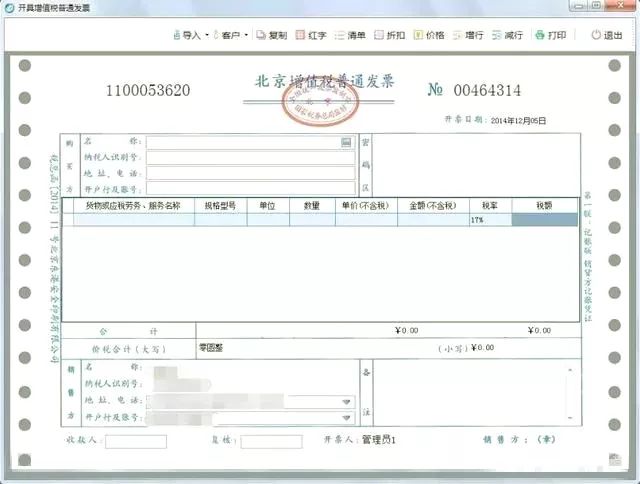This screenshot has width=640, height=484.
Task: Select the 17% tax rate cell
Action: coord(490,220)
